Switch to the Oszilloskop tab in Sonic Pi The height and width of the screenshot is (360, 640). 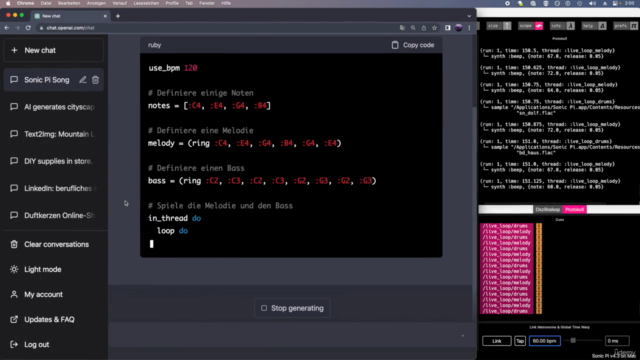(x=547, y=209)
